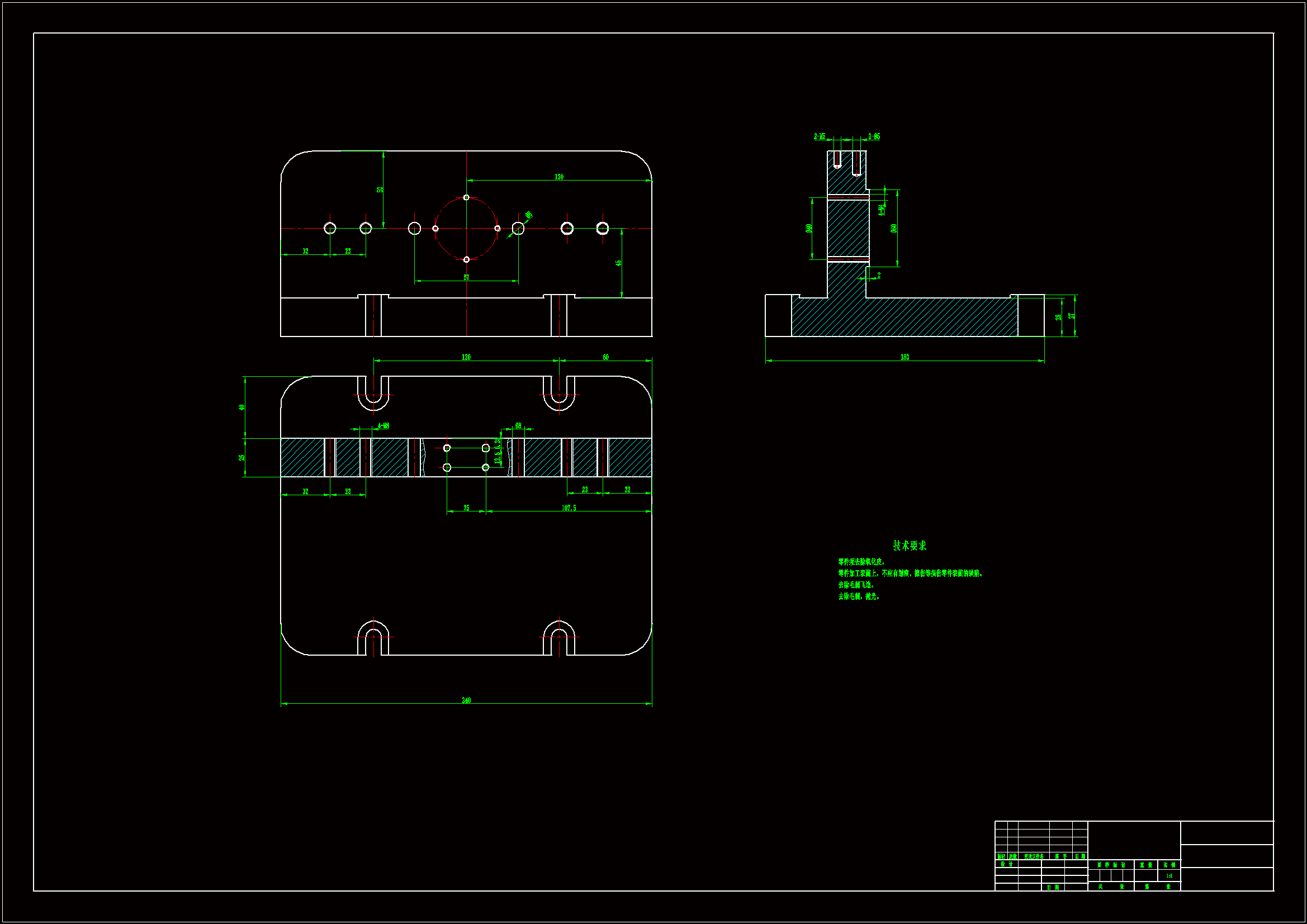Click the Φ60 dimension on section view
Viewport: 1307px width, 924px height.
[894, 228]
